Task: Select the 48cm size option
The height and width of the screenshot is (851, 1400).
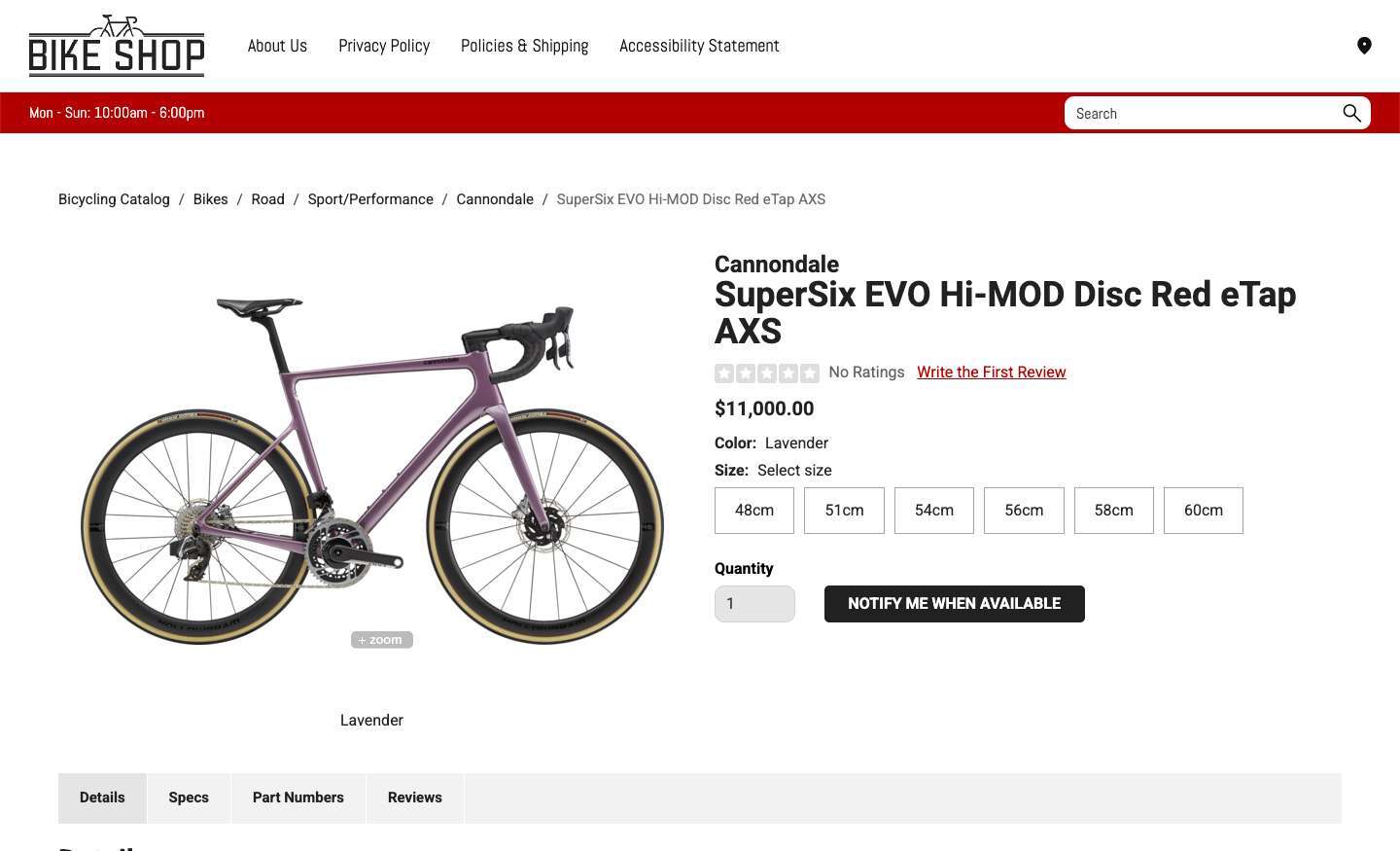Action: point(754,511)
